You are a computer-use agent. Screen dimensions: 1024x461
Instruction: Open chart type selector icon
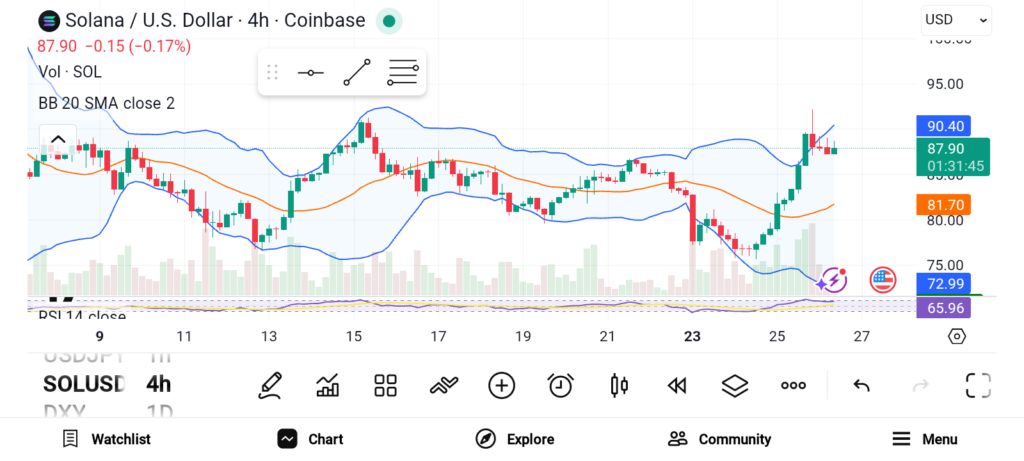click(327, 385)
